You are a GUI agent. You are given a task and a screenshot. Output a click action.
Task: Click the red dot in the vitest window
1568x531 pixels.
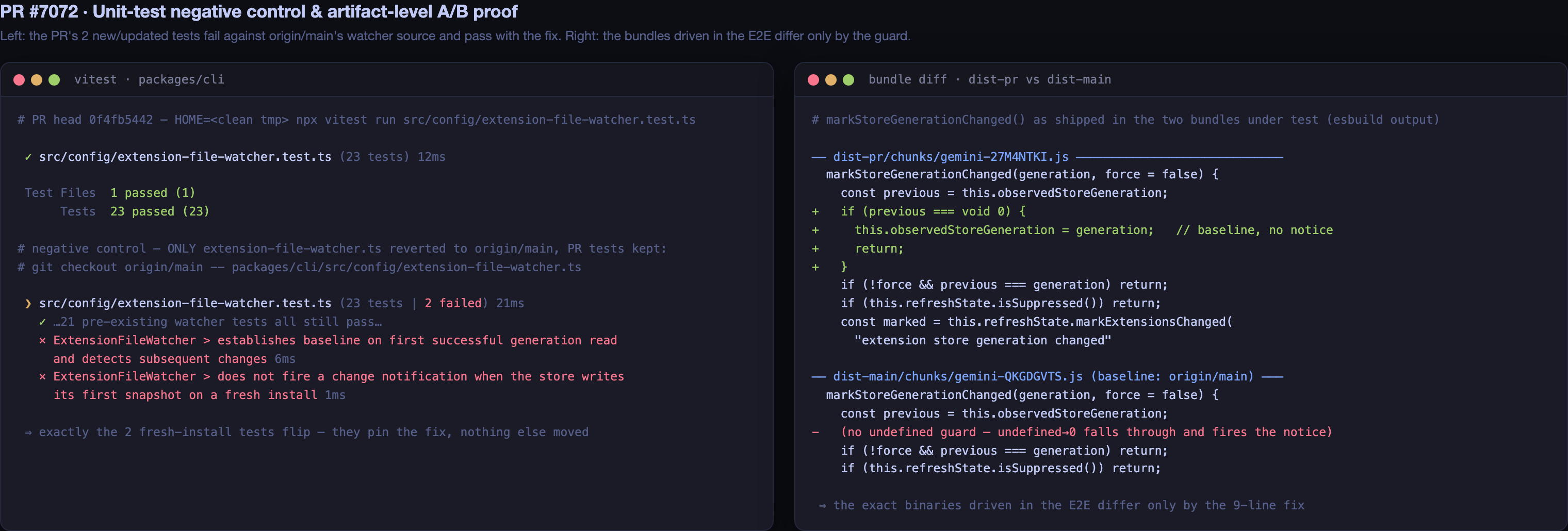pos(19,80)
